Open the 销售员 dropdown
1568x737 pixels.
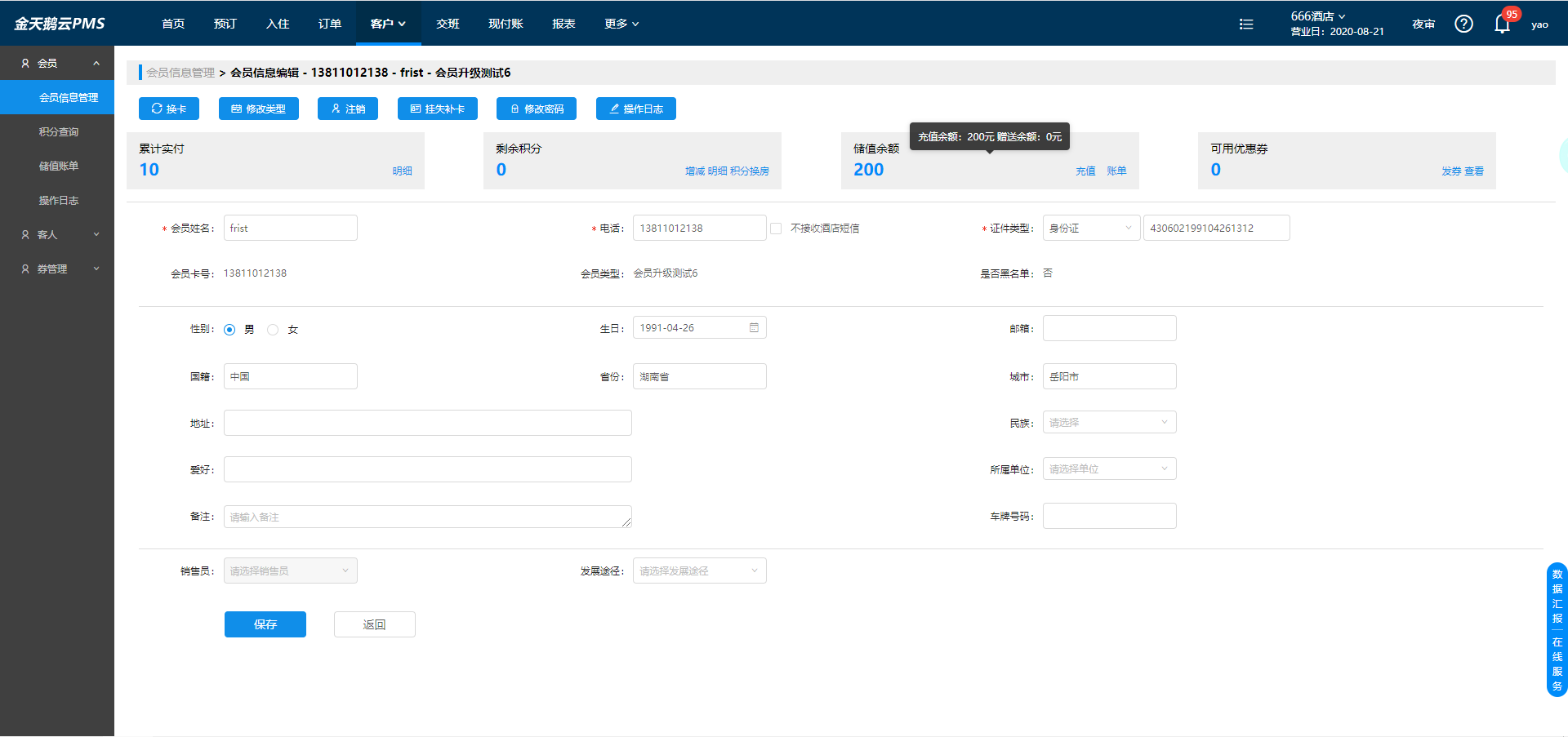pyautogui.click(x=291, y=571)
